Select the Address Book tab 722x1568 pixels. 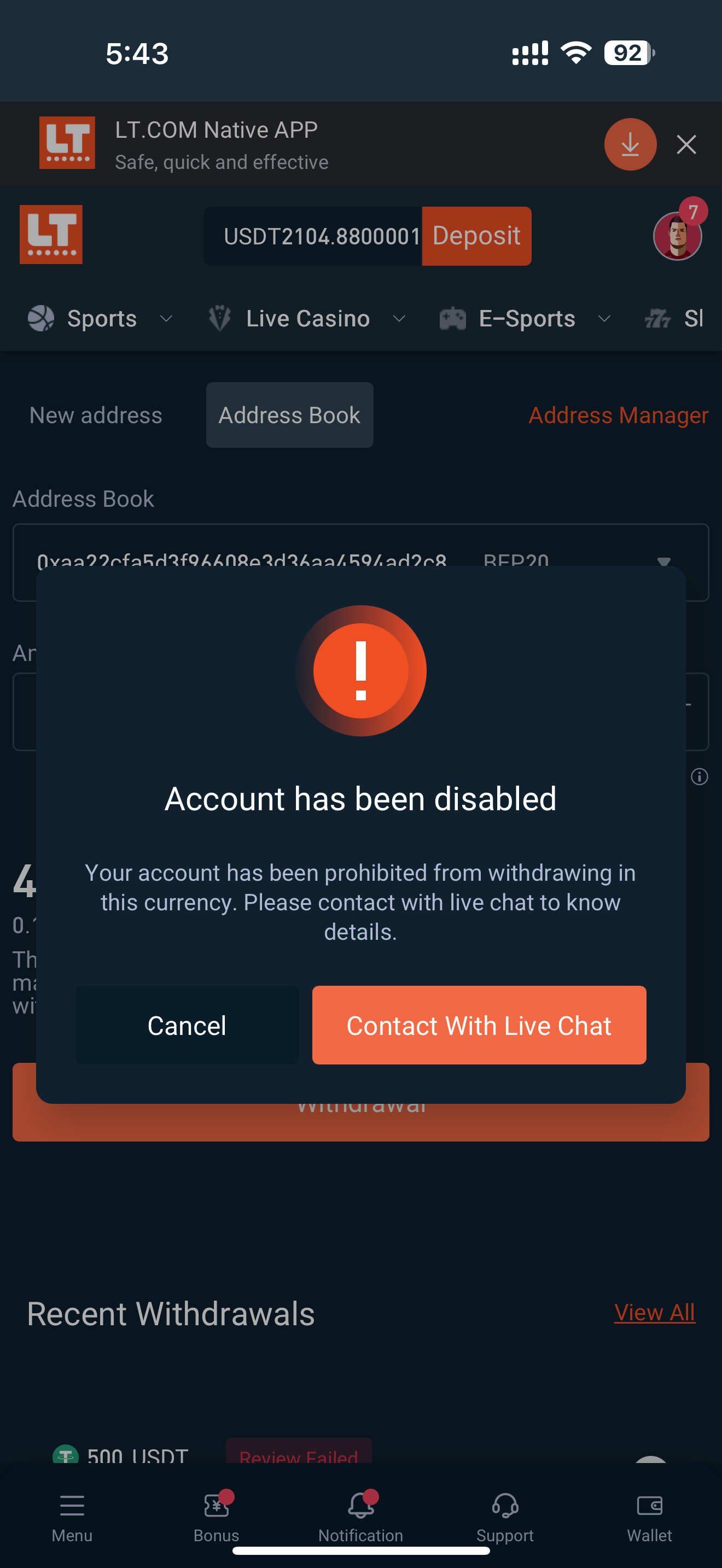point(290,415)
